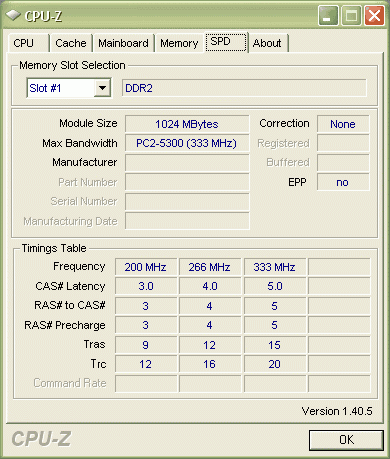Image resolution: width=390 pixels, height=459 pixels.
Task: Click the CAS# Latency 4.0 cell
Action: click(210, 286)
